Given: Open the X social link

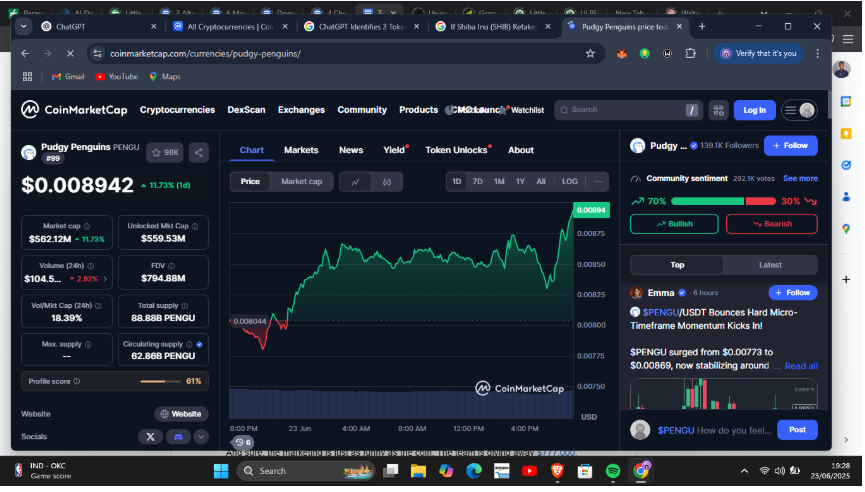Looking at the screenshot, I should coord(150,437).
